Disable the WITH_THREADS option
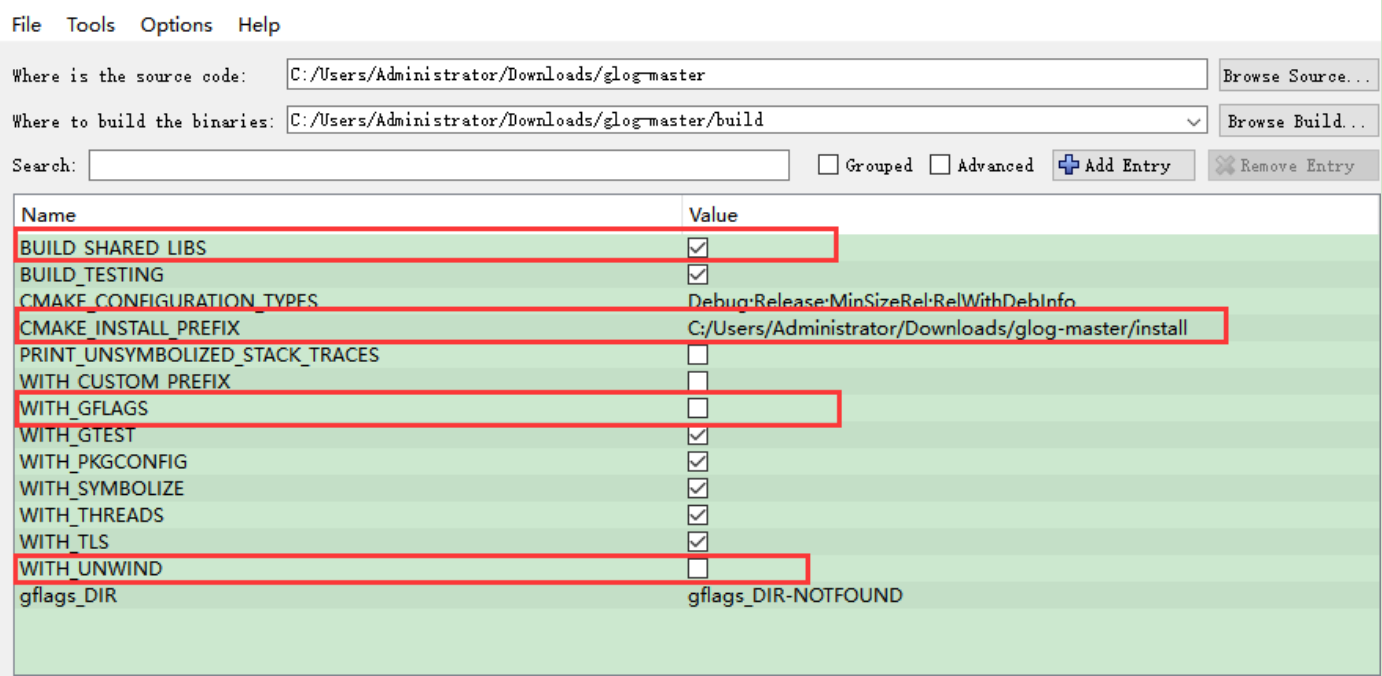This screenshot has width=1382, height=676. coord(697,514)
